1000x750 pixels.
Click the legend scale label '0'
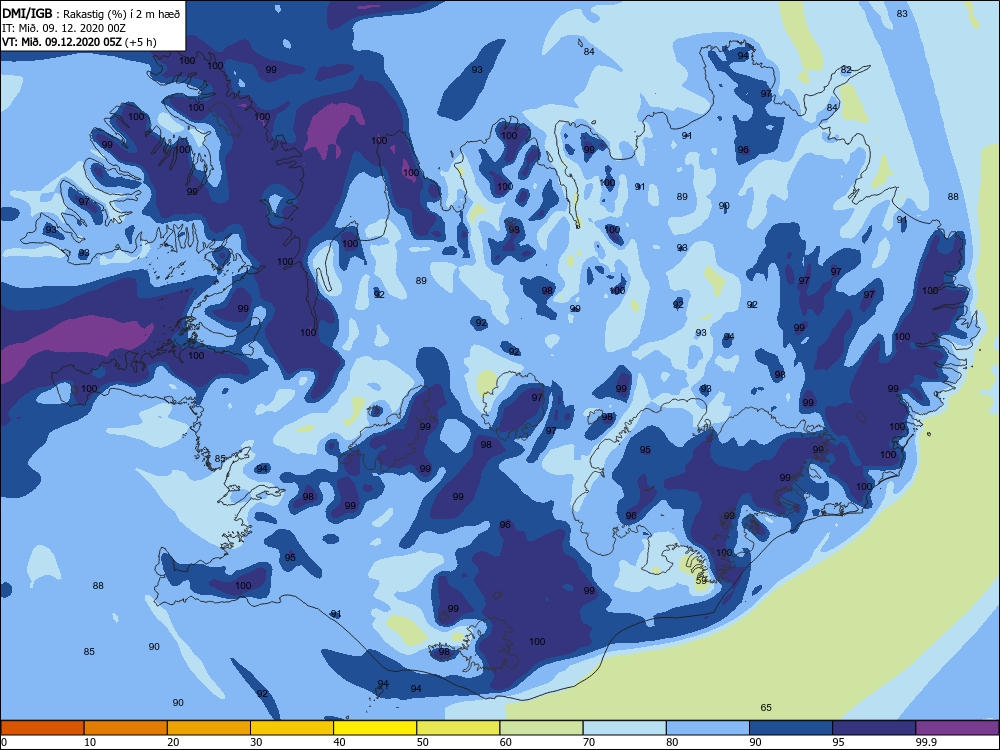(x=4, y=742)
